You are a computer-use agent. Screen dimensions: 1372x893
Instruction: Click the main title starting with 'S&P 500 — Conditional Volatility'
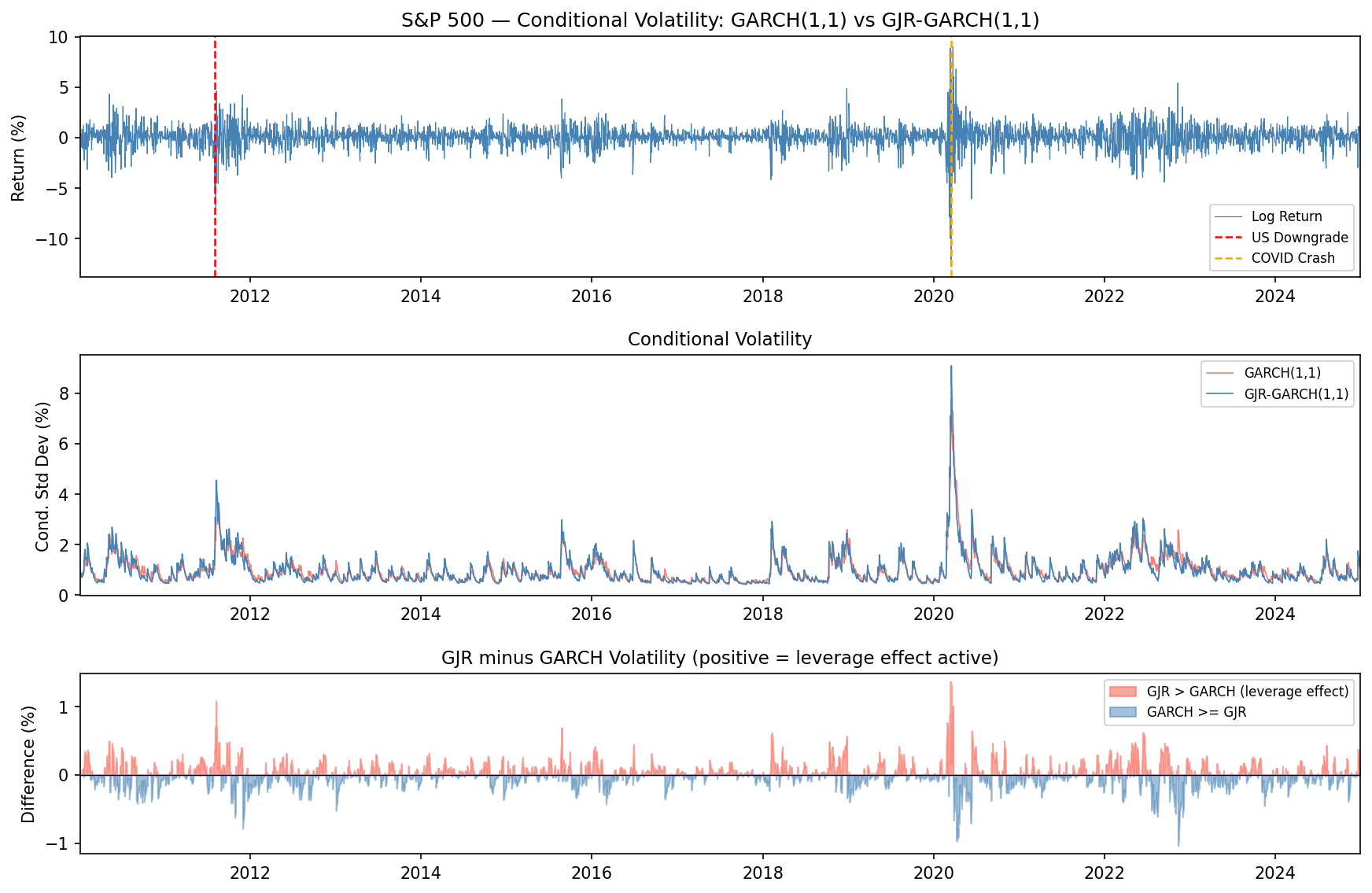tap(720, 20)
